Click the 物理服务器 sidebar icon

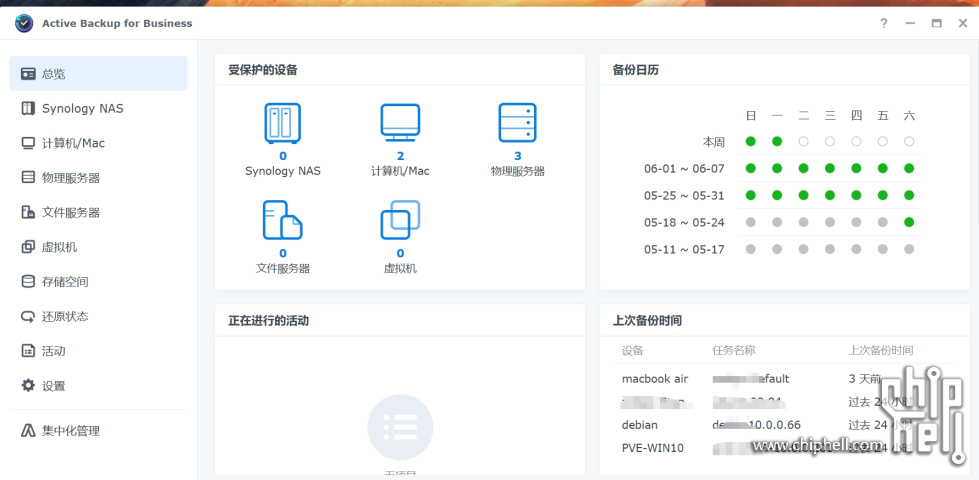(28, 178)
